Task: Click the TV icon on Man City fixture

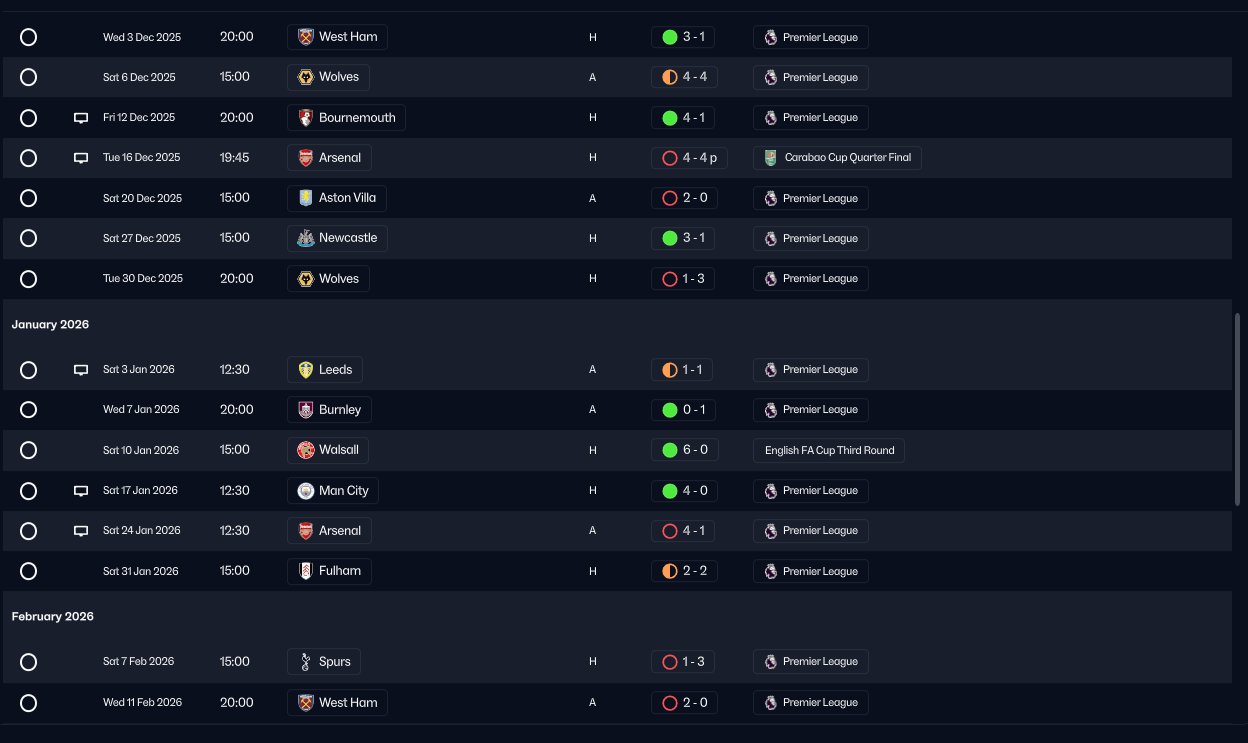Action: pos(81,491)
